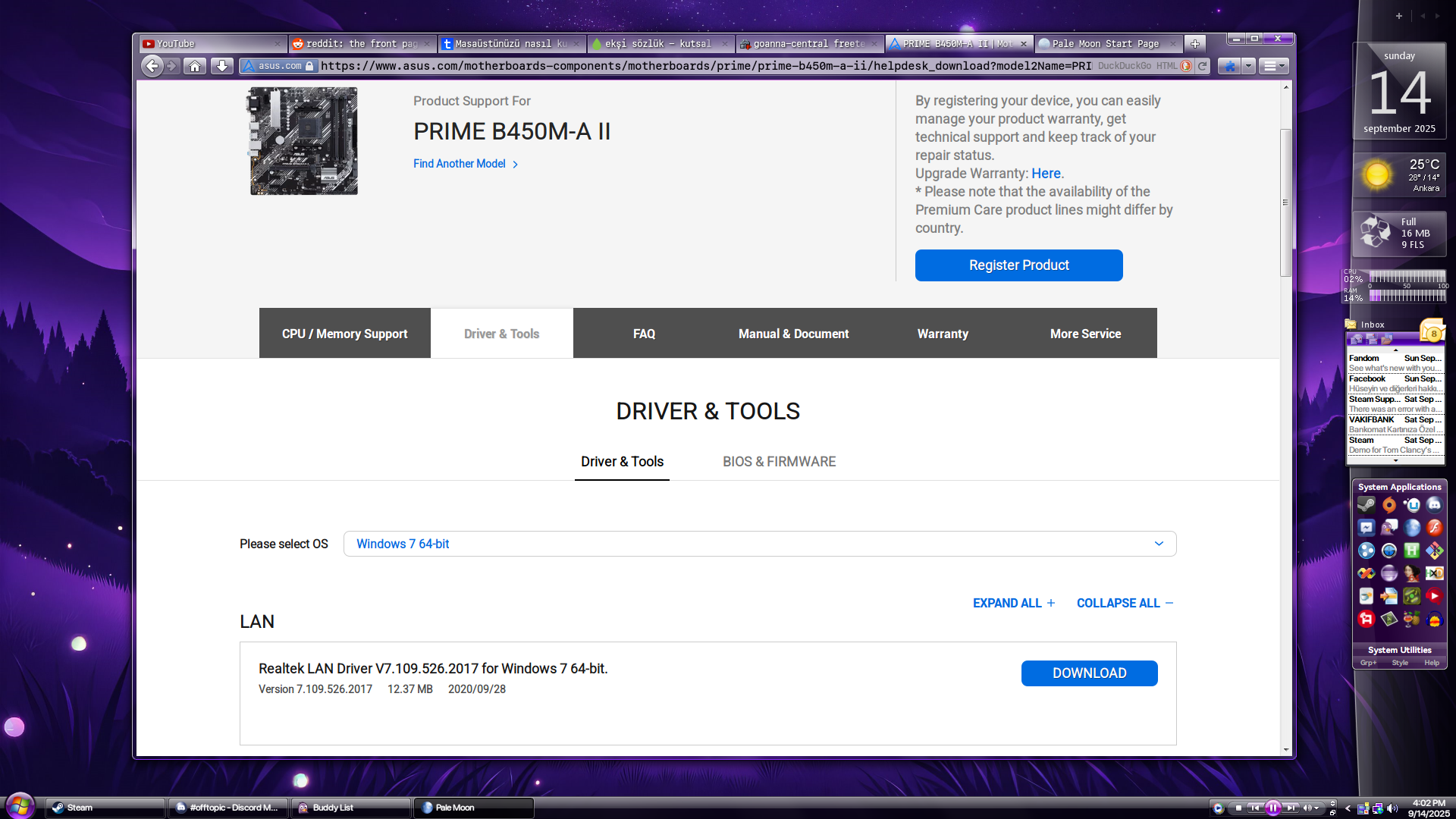Switch to the YouTube tab

pyautogui.click(x=212, y=44)
